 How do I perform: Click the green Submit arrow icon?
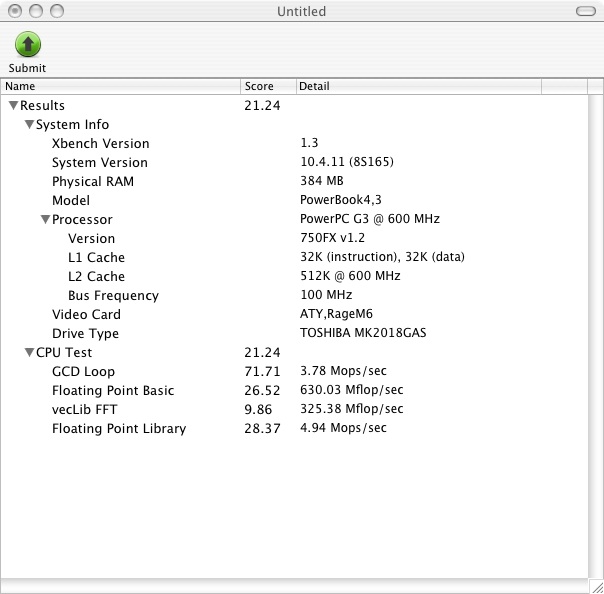coord(28,45)
